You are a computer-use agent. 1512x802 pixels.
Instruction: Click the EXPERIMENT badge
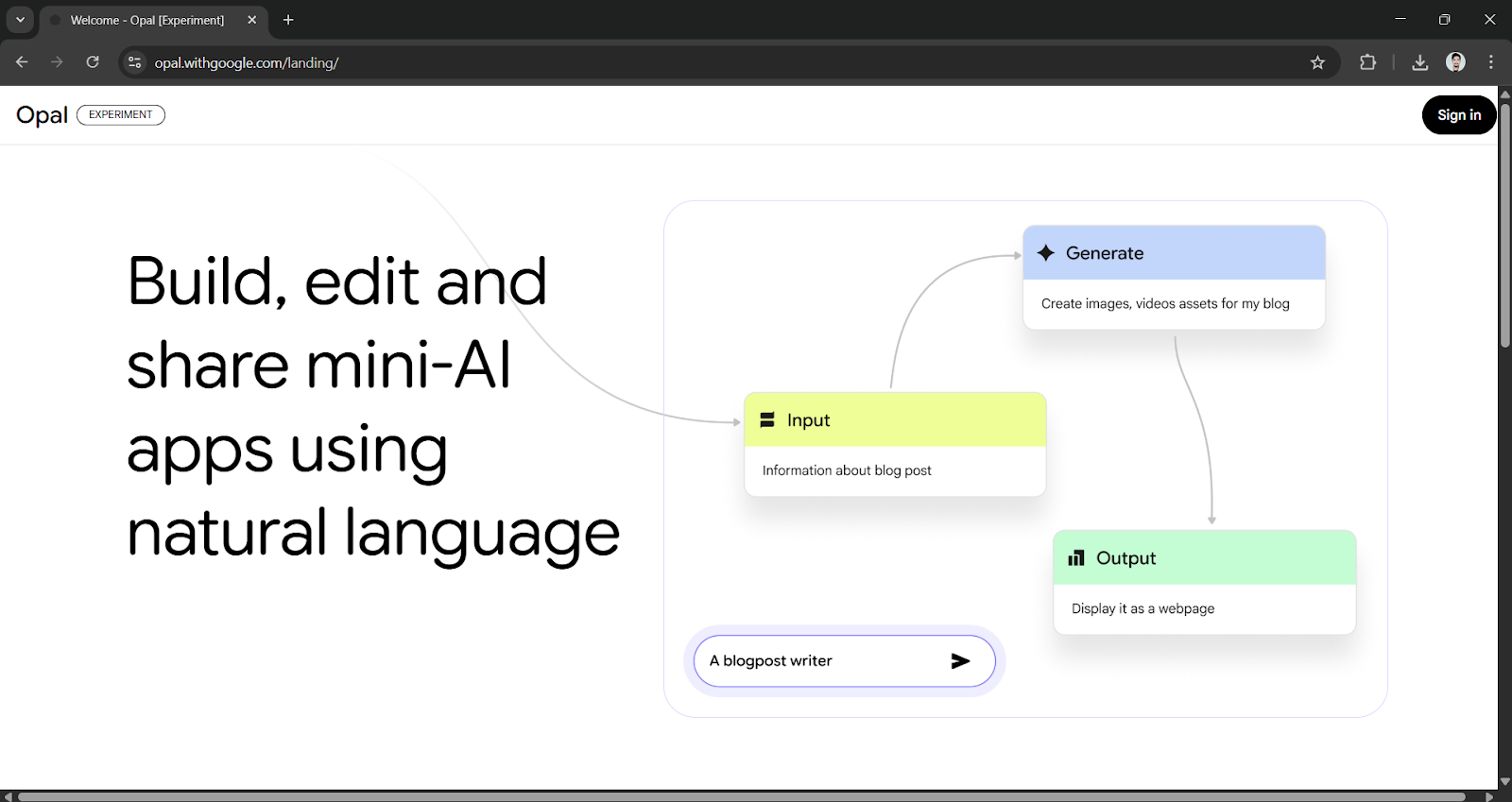[121, 114]
